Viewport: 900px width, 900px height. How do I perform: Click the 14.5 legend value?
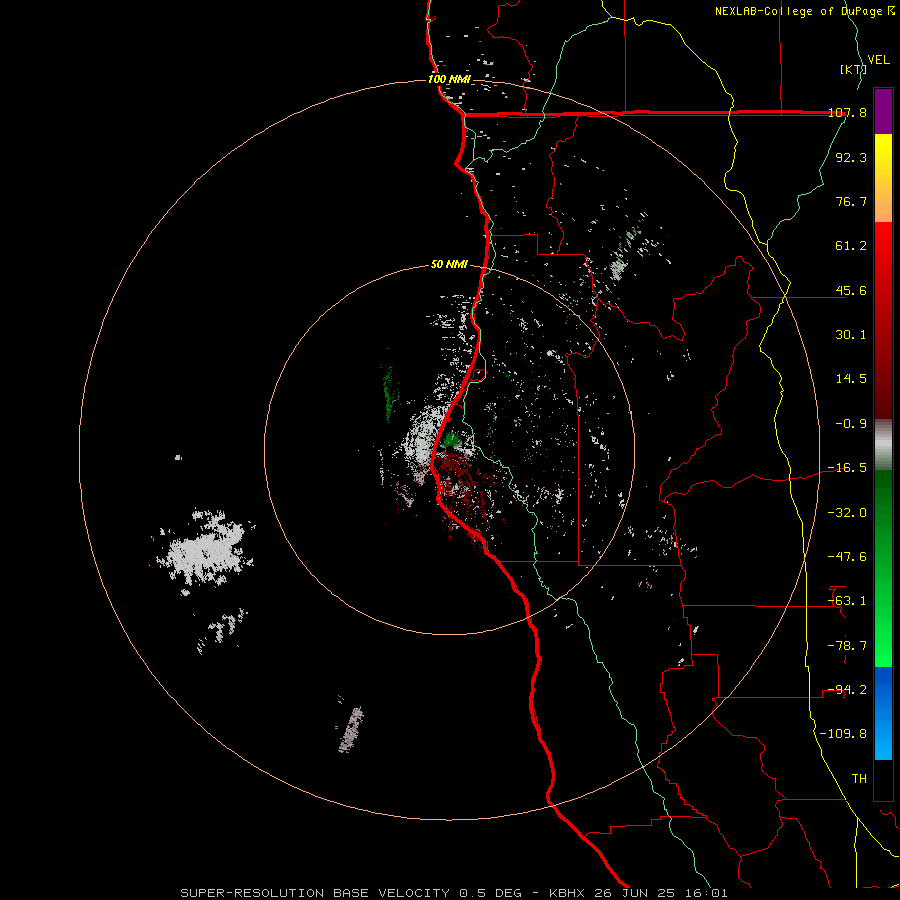click(x=851, y=379)
